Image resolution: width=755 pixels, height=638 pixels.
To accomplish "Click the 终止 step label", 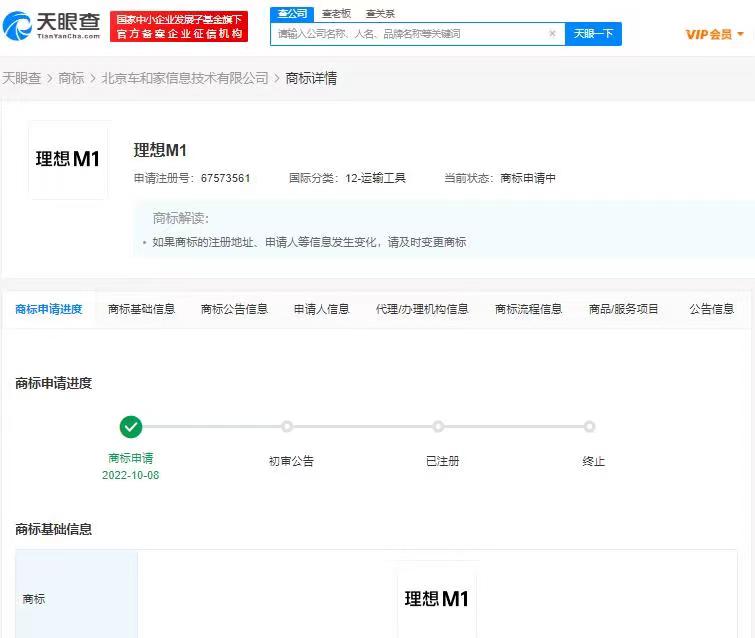I will pyautogui.click(x=593, y=461).
